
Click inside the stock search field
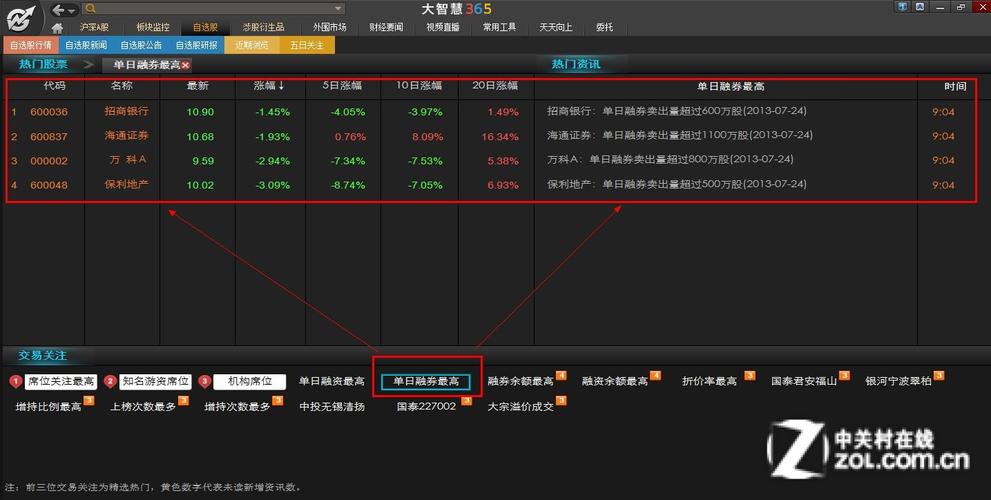tap(215, 8)
